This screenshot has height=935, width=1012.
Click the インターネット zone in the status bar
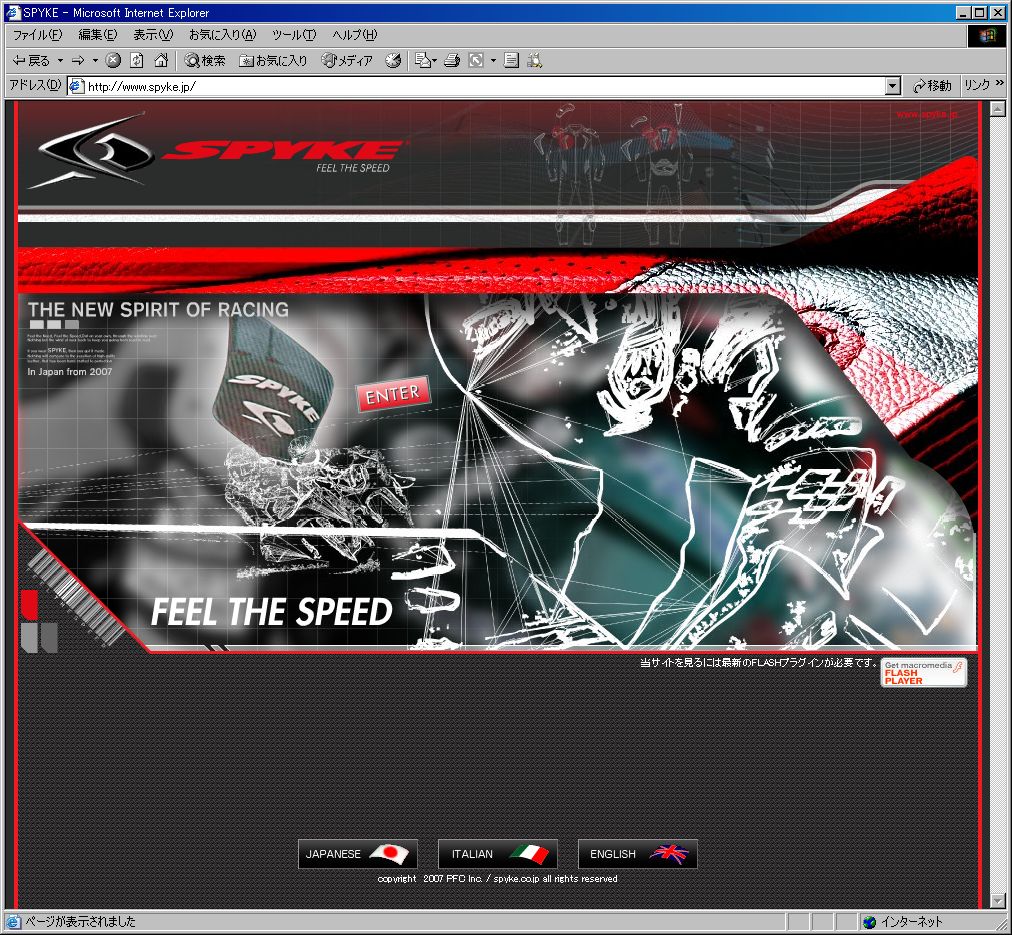902,922
